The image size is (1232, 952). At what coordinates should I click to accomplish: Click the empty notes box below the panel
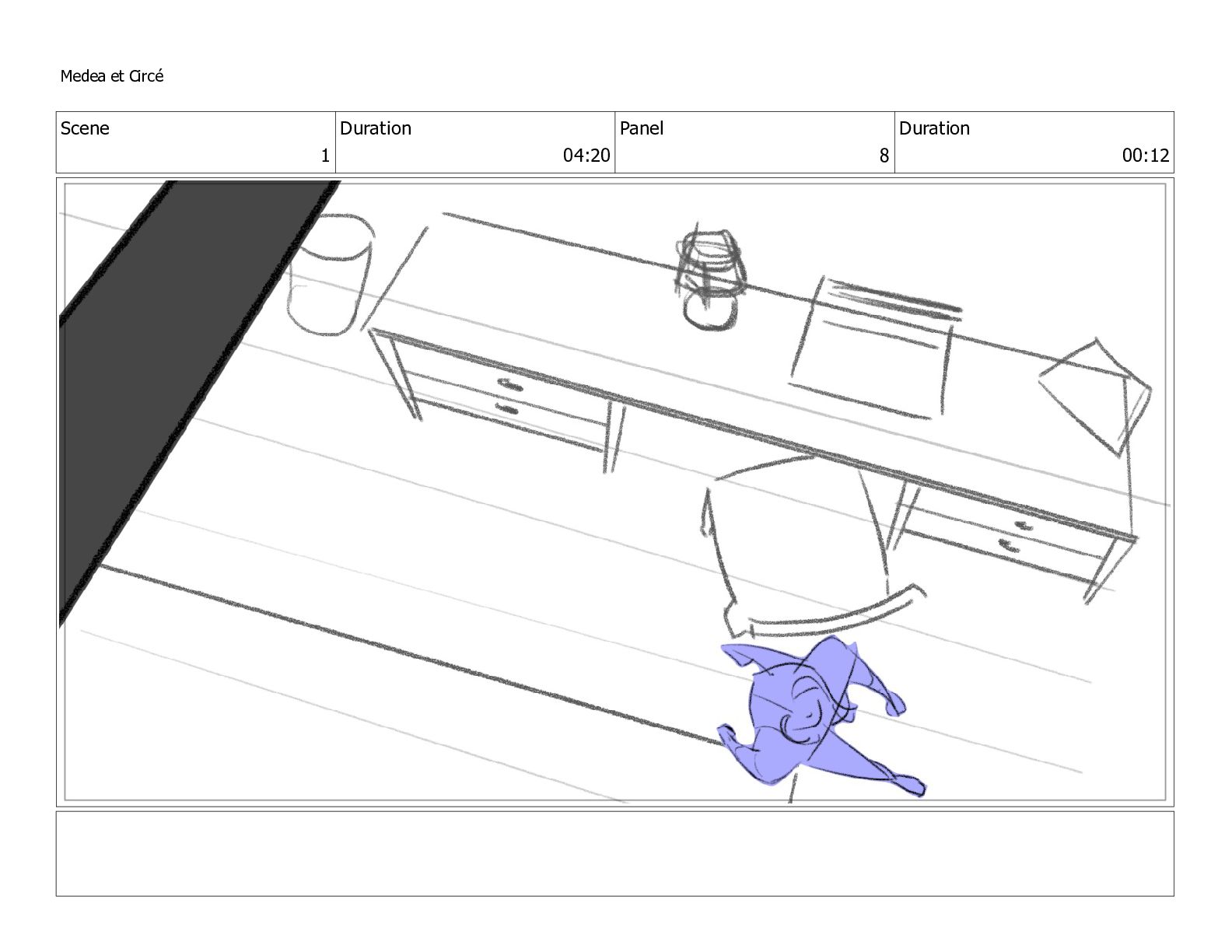click(614, 853)
